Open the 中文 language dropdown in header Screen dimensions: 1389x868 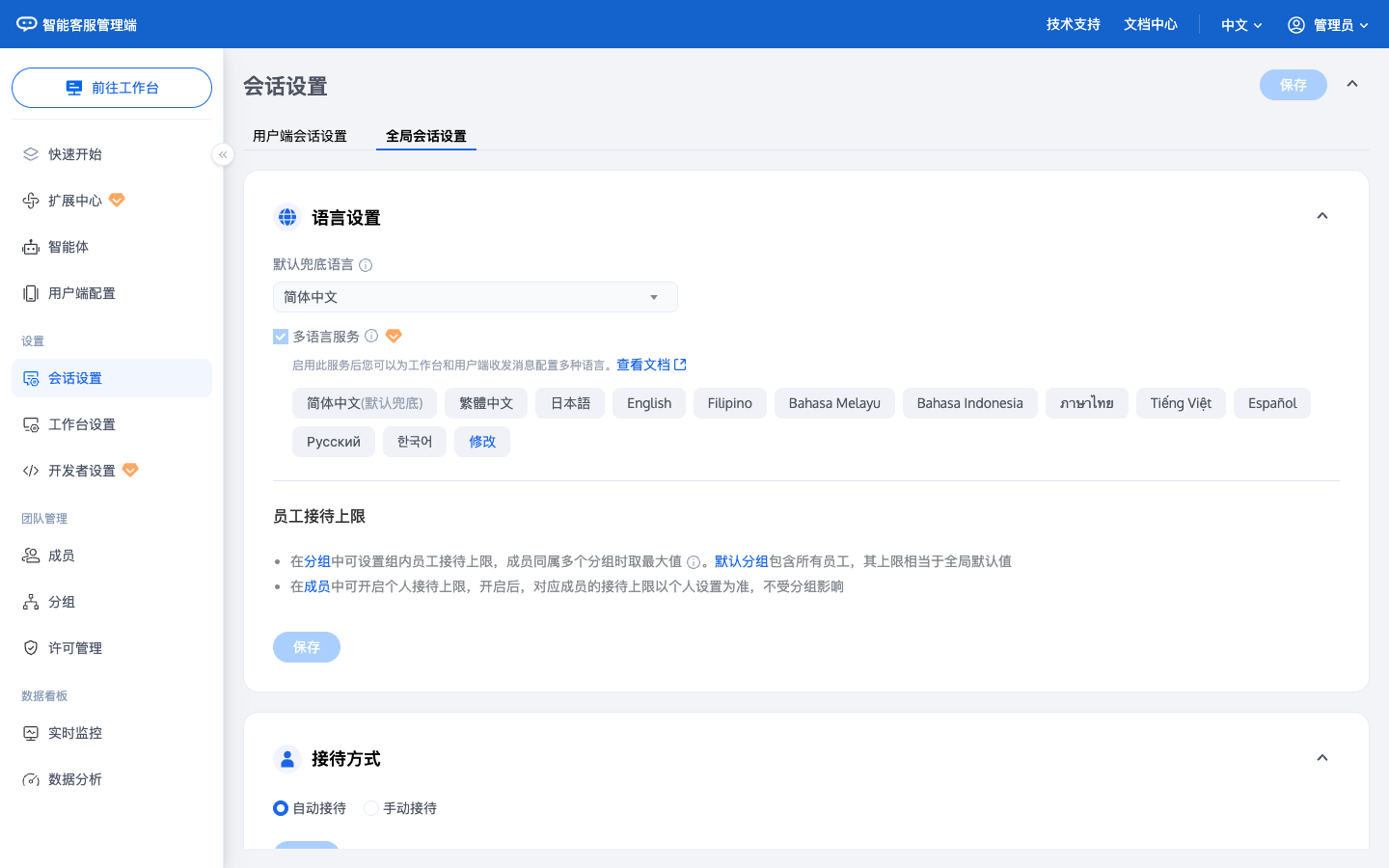1241,25
